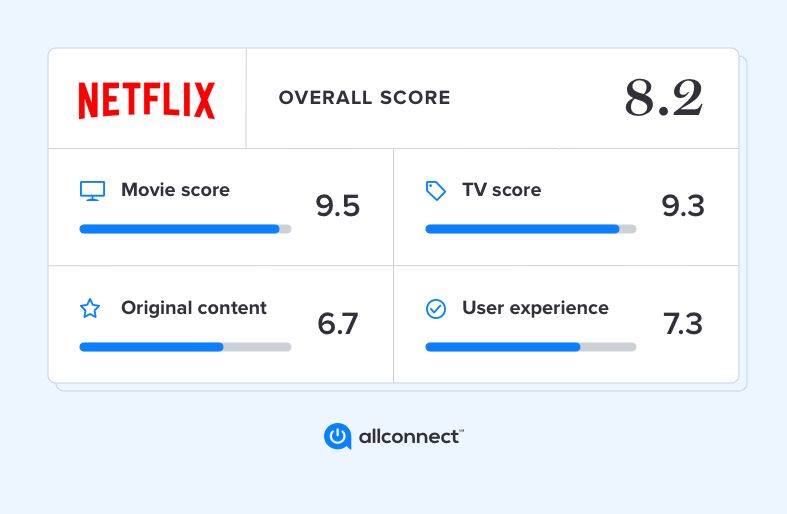Click the Allconnect power bubble icon
The height and width of the screenshot is (514, 787).
[x=337, y=436]
